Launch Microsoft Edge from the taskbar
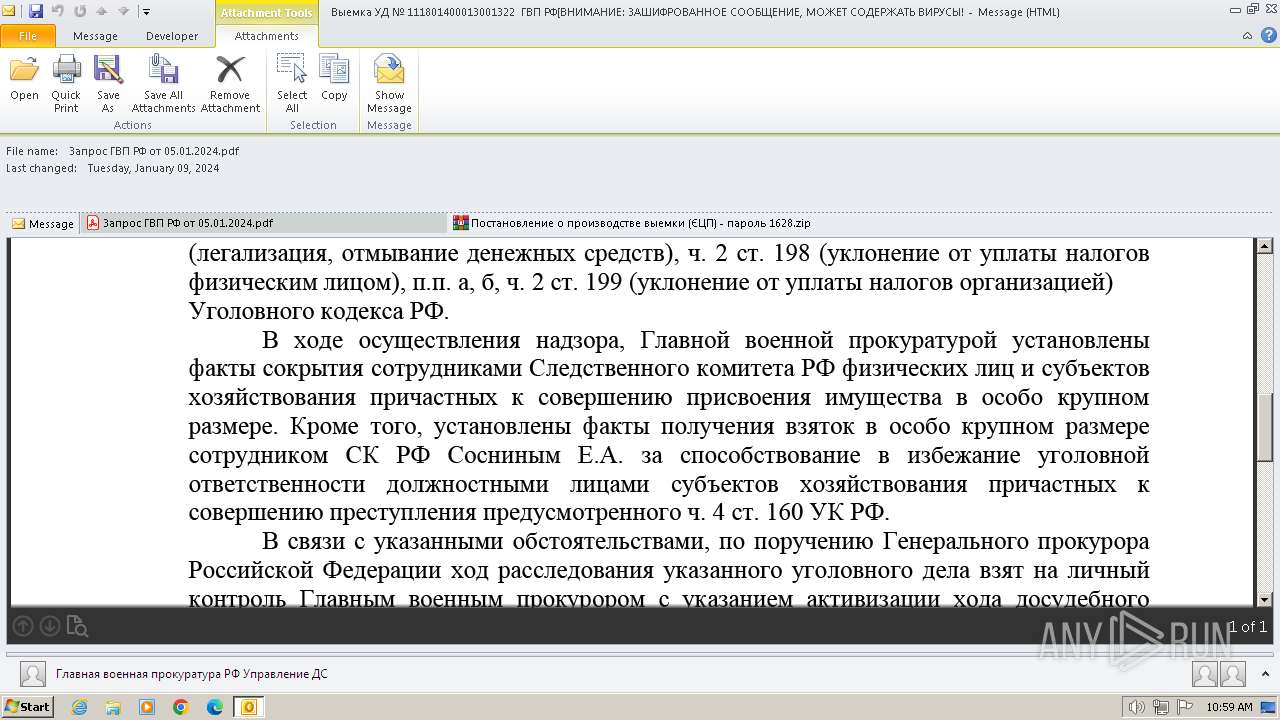 (x=215, y=707)
